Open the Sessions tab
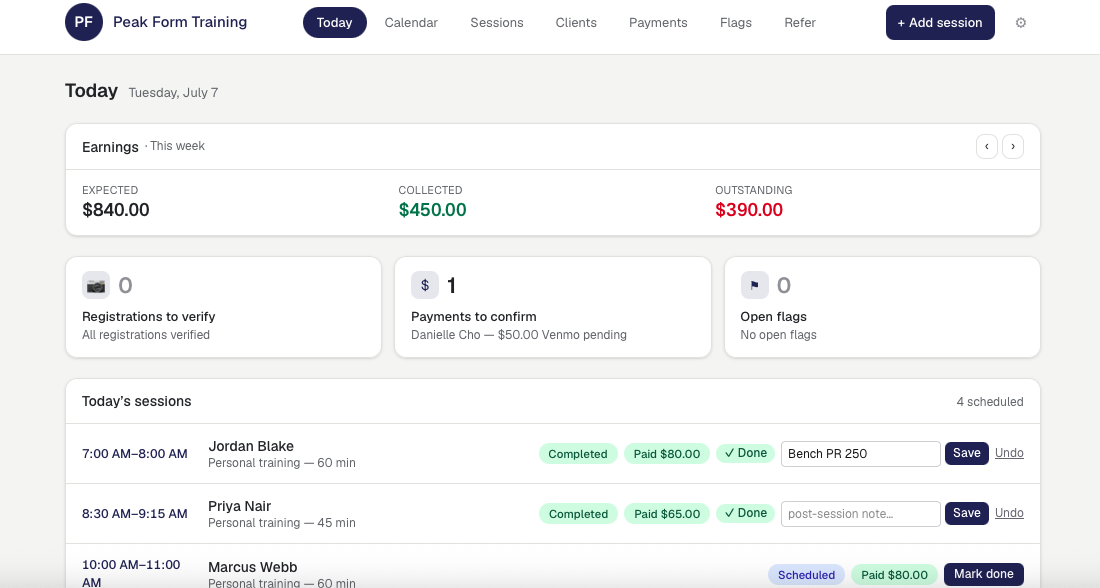This screenshot has height=588, width=1100. click(497, 22)
